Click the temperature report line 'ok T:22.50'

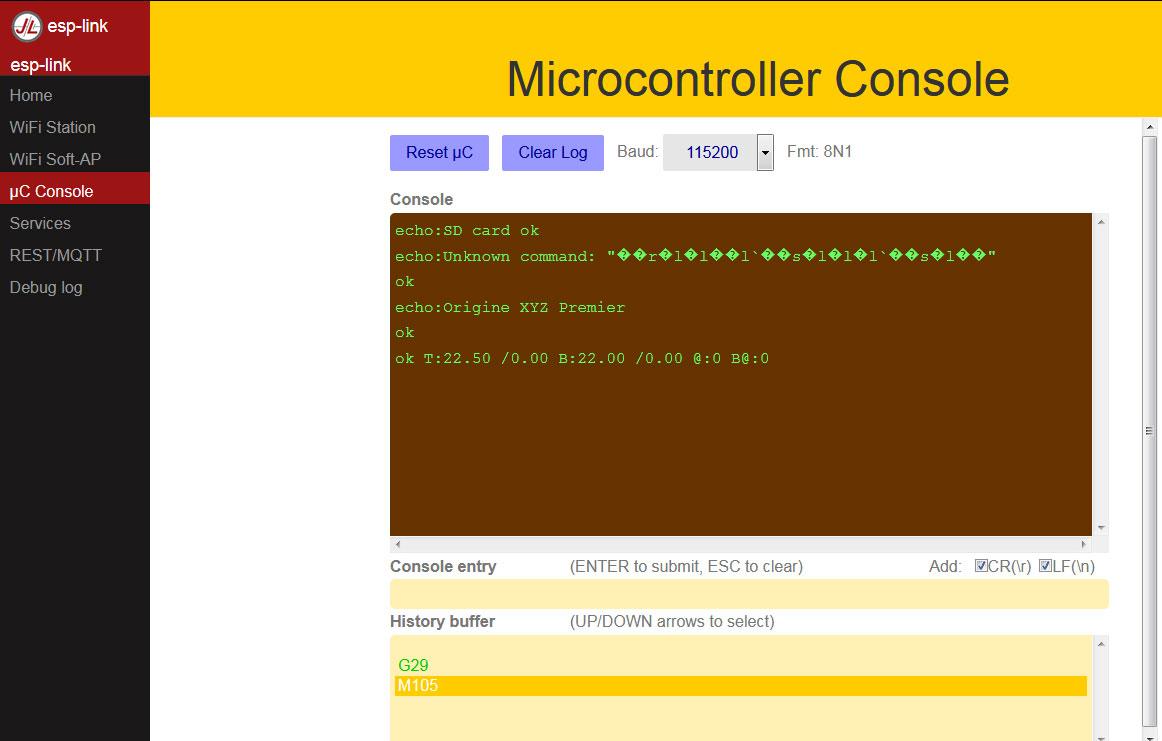pyautogui.click(x=582, y=359)
